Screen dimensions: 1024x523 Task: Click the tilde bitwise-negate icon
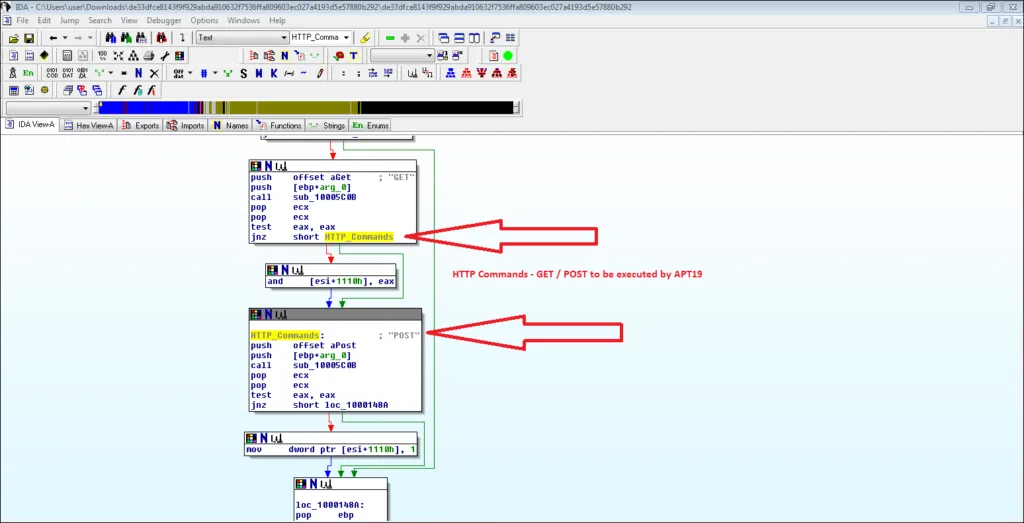coord(303,73)
